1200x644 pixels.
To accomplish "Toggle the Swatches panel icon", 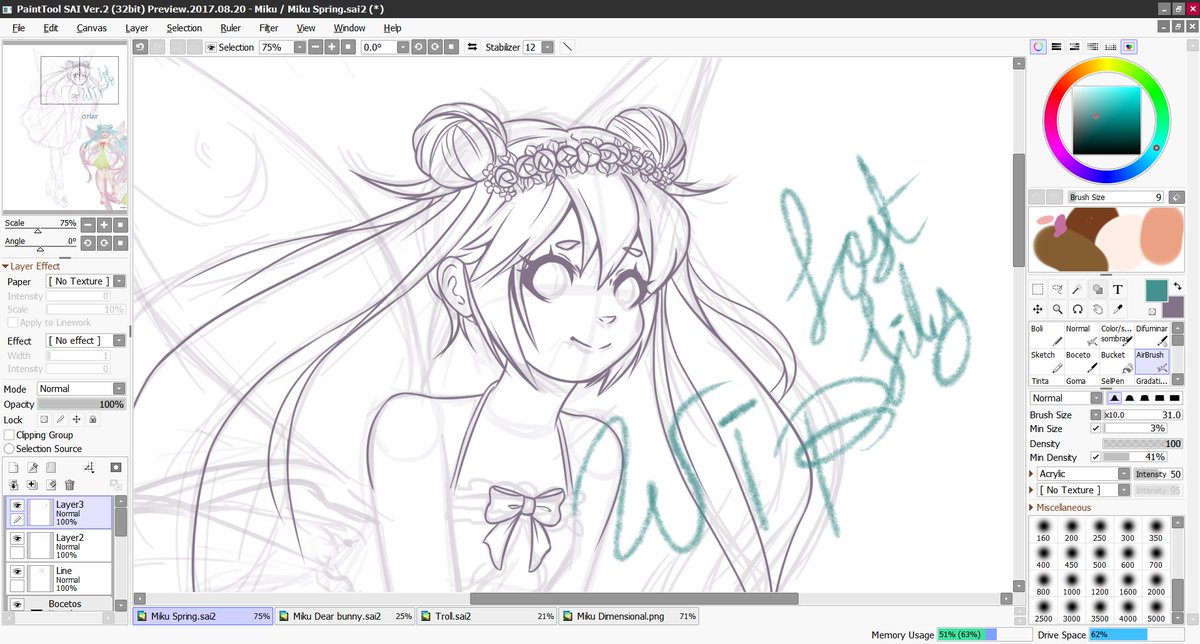I will (x=1111, y=46).
